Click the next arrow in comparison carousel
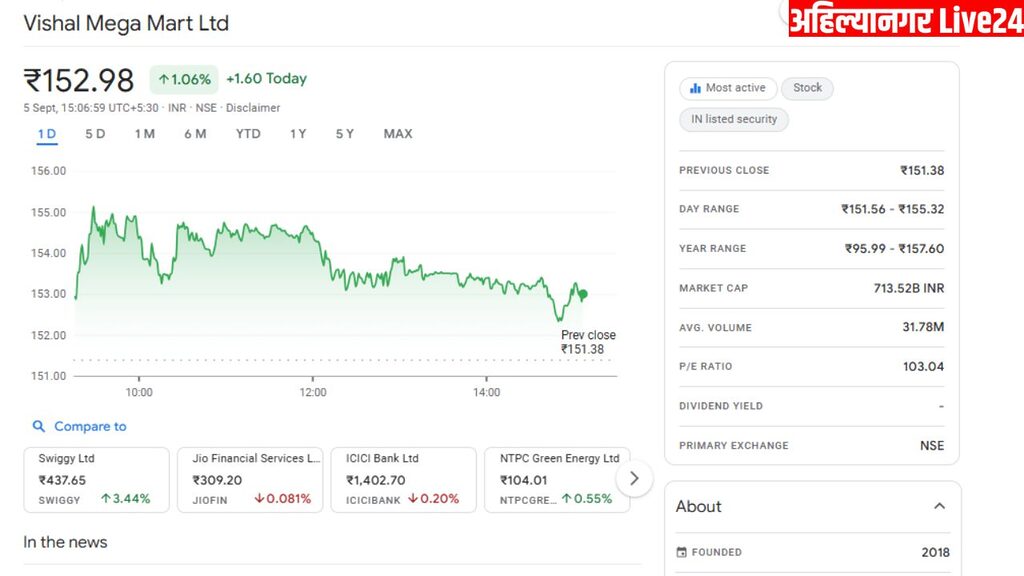The image size is (1024, 576). [x=634, y=479]
